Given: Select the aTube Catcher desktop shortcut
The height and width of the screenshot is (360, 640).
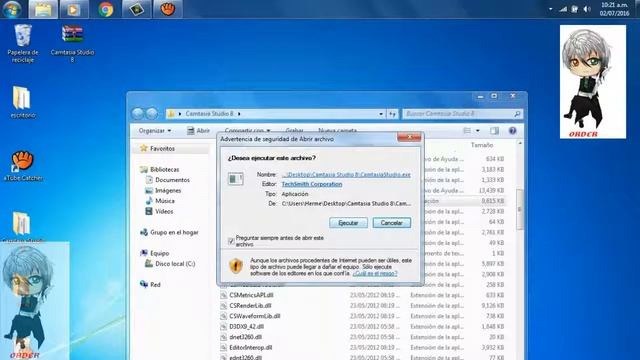Looking at the screenshot, I should 23,165.
